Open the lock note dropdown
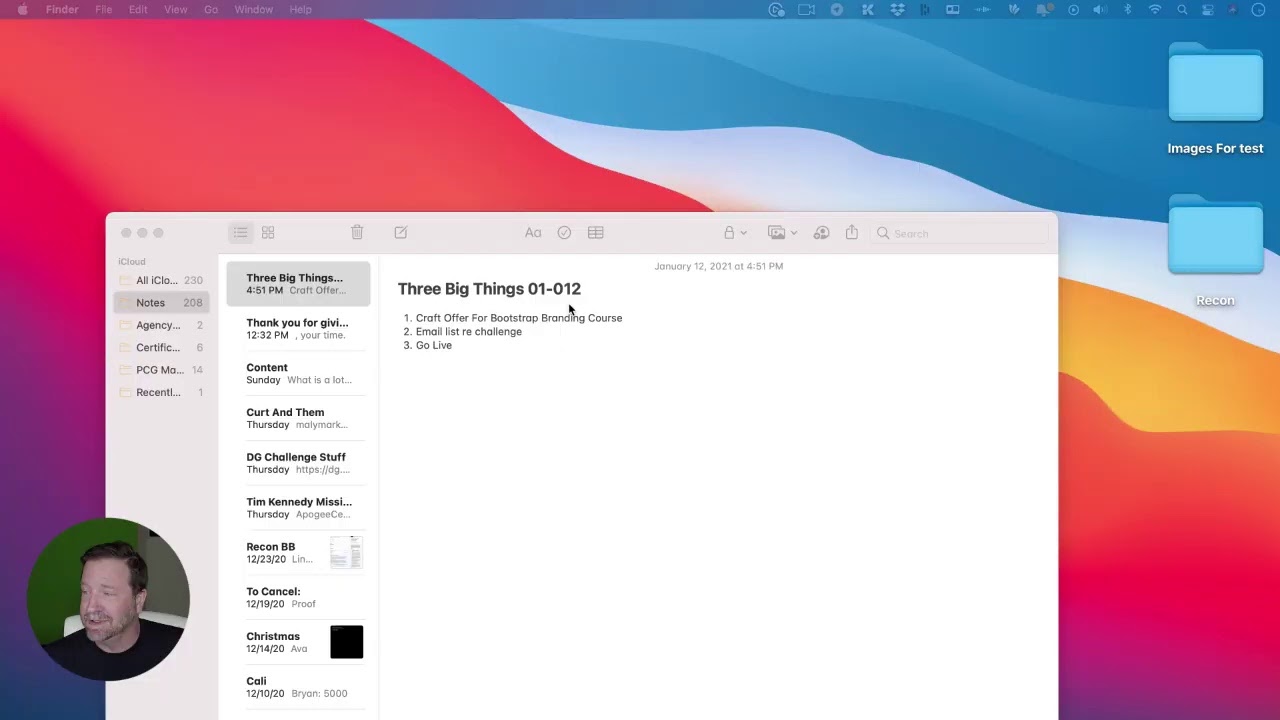1280x720 pixels. pyautogui.click(x=734, y=233)
